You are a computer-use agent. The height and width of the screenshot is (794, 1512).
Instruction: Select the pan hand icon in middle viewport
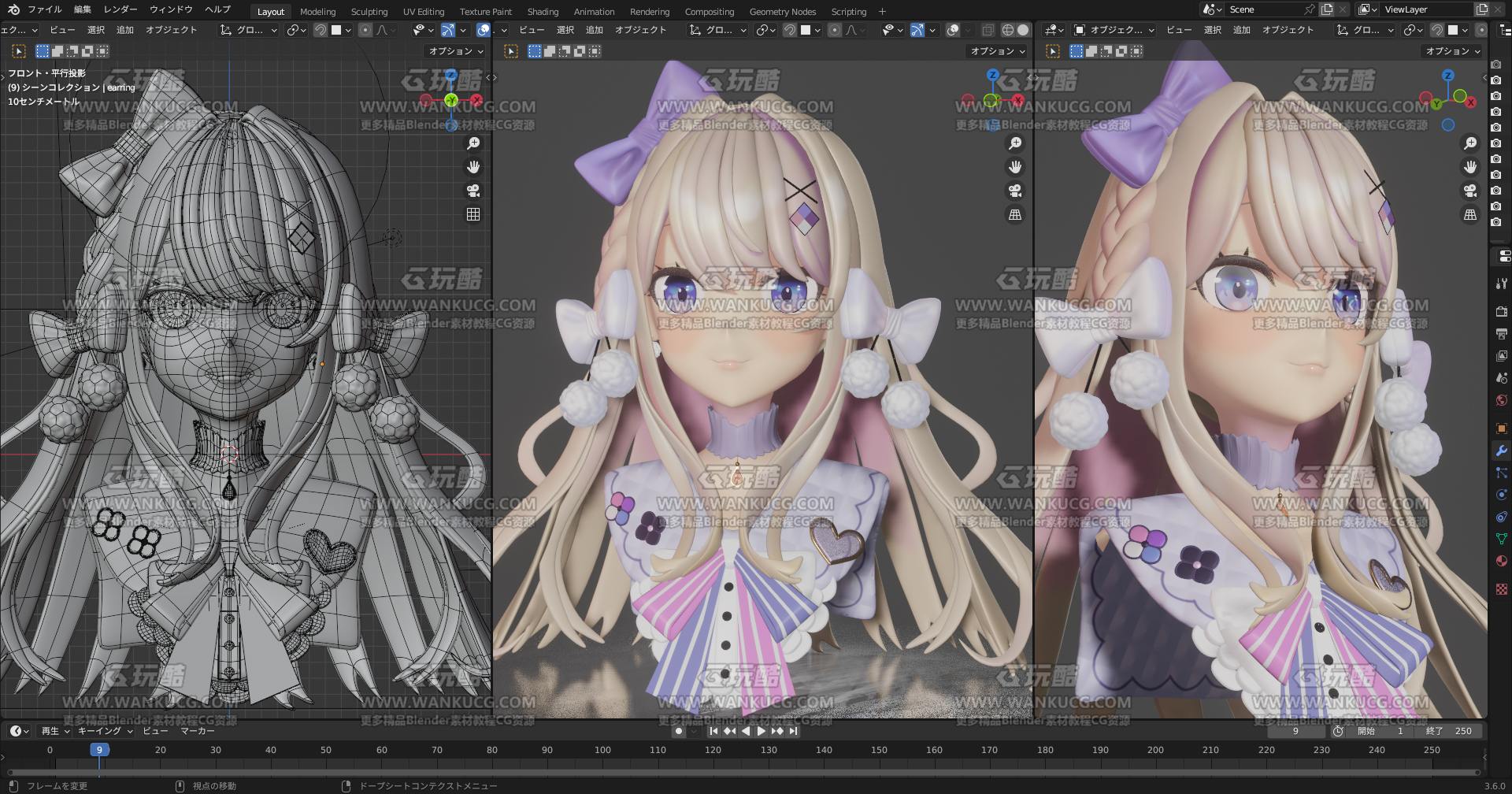(1015, 167)
